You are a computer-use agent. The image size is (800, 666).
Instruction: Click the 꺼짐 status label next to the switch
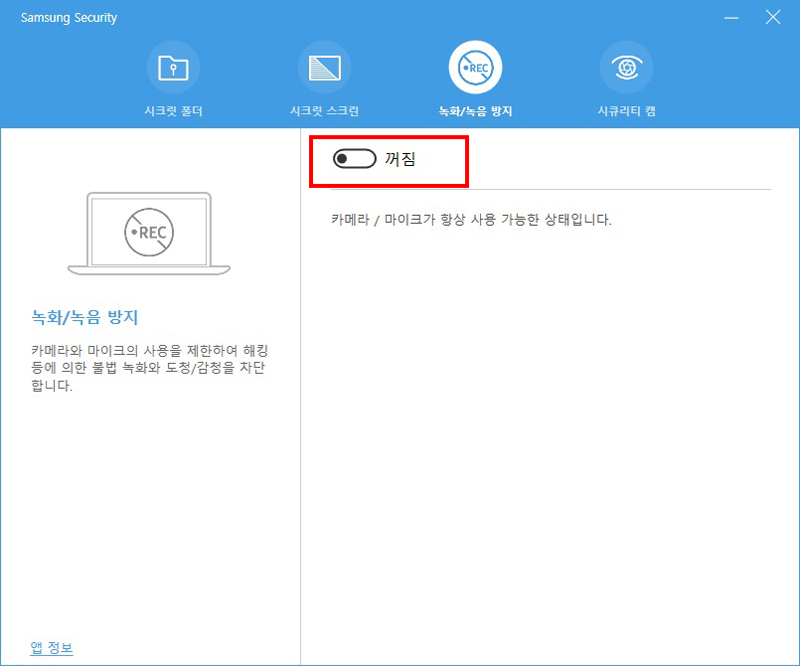[x=400, y=159]
